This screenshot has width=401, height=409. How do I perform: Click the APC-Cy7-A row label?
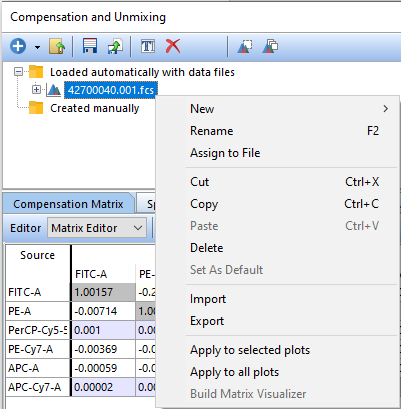click(x=38, y=387)
